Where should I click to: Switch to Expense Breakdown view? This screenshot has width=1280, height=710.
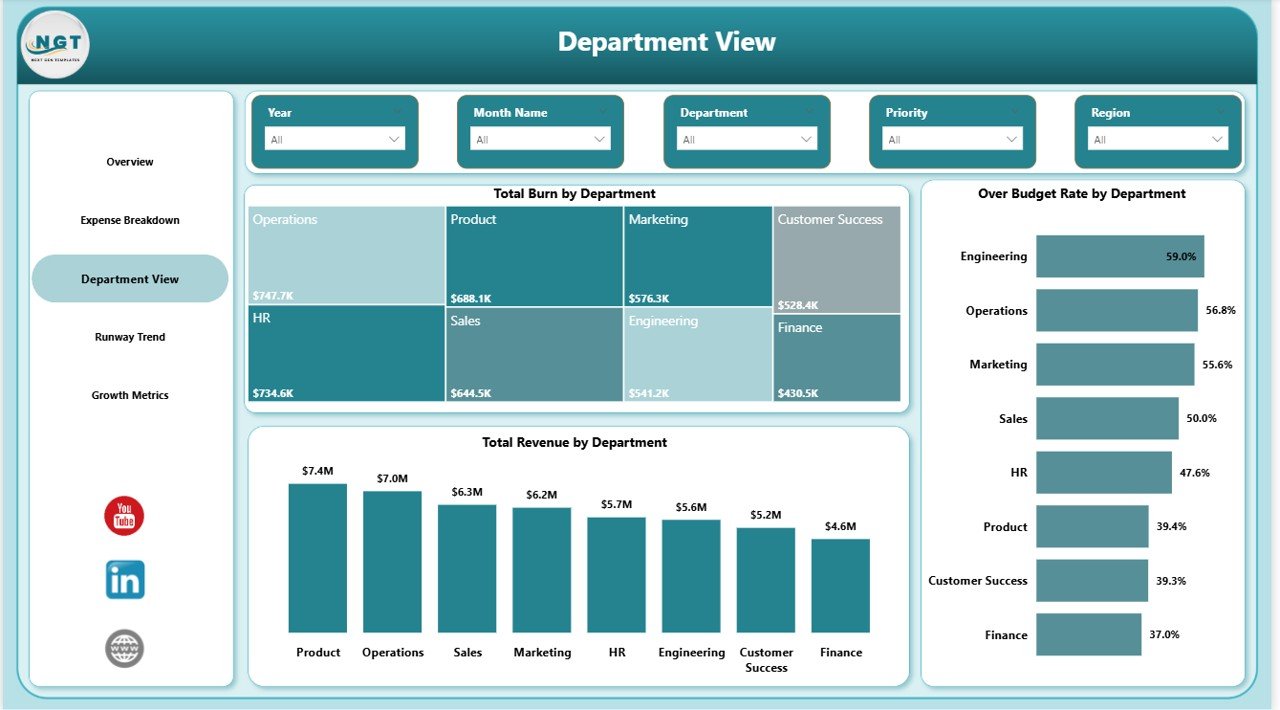coord(130,220)
